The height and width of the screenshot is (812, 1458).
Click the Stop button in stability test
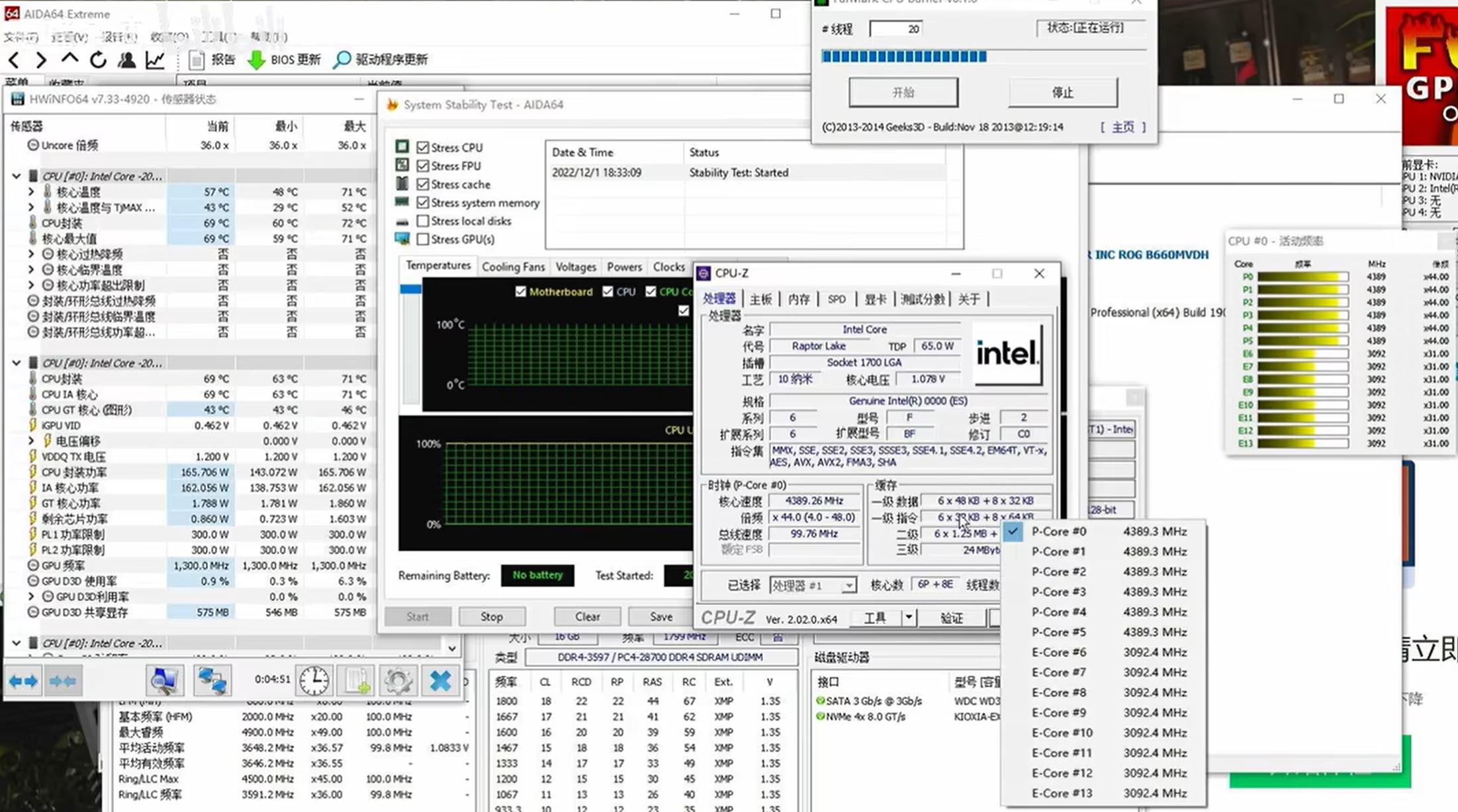(492, 616)
